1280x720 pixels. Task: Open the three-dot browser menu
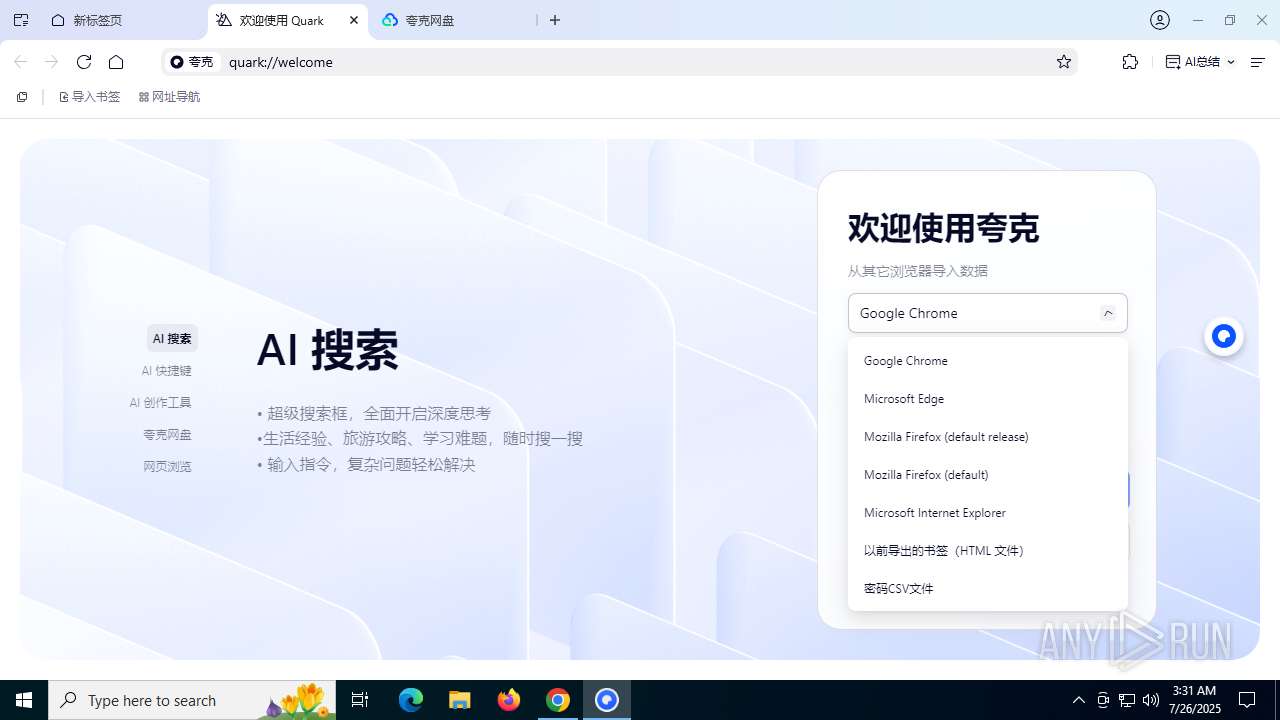point(1259,62)
